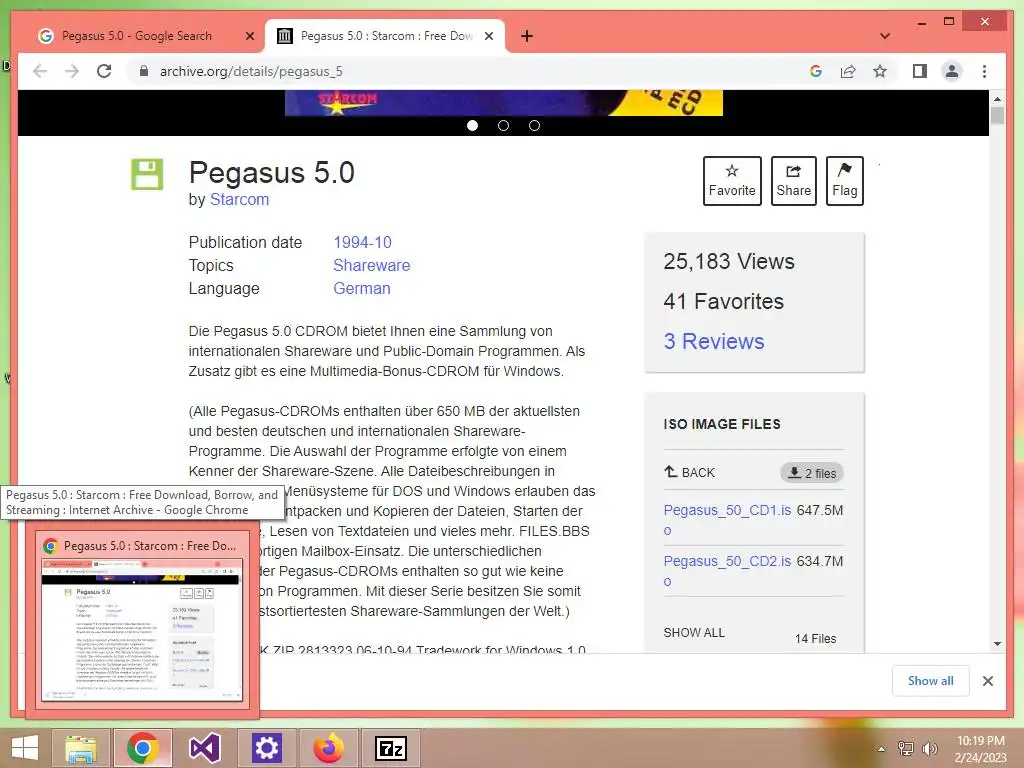Select the Pegasus 5.0 Starcom archive tab

pos(385,36)
